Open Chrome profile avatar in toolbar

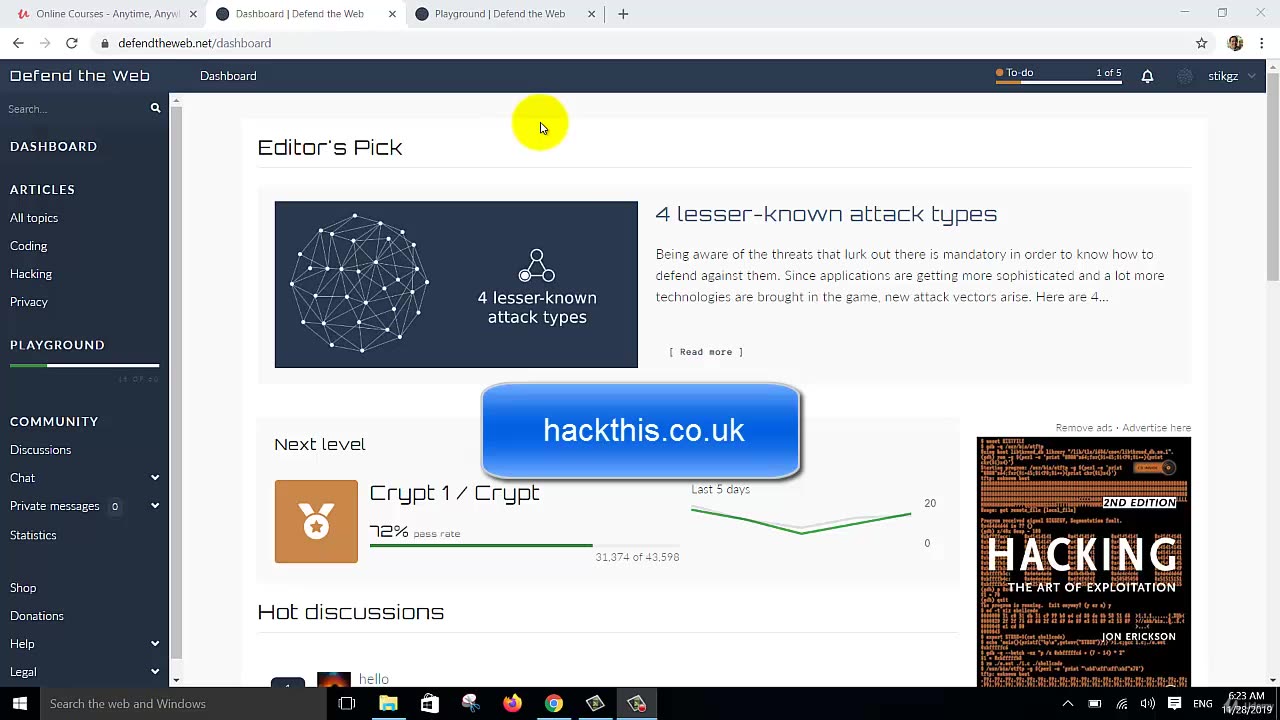1235,43
